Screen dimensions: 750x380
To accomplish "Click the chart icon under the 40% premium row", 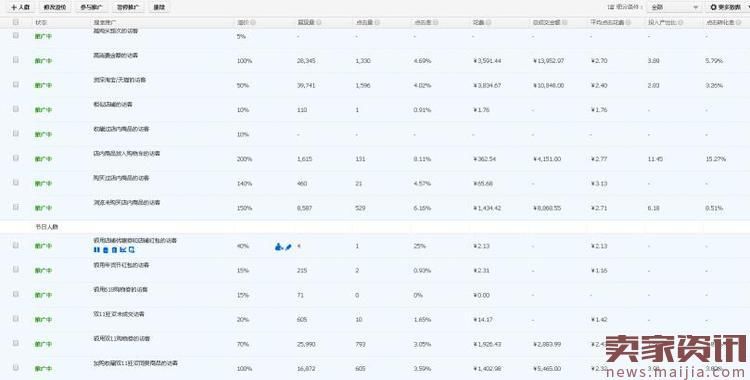I will (123, 250).
